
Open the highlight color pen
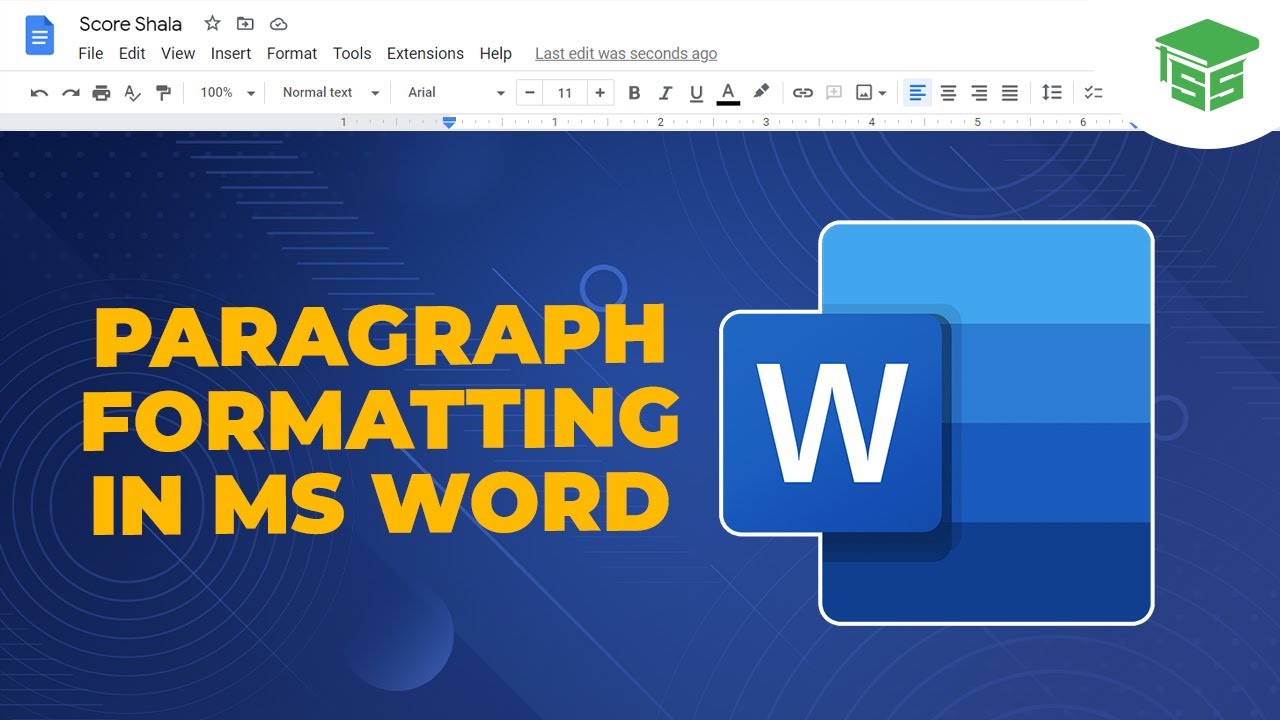(761, 92)
